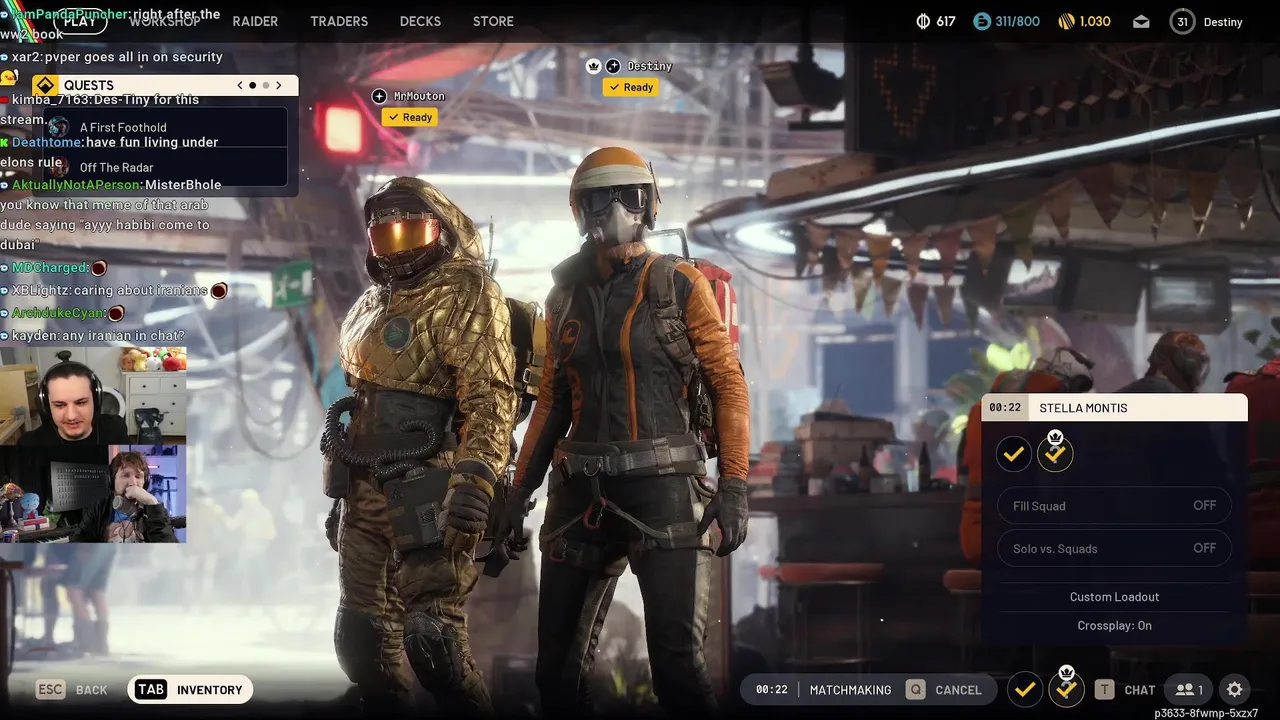Open the social friends icon
The height and width of the screenshot is (720, 1280).
1189,690
